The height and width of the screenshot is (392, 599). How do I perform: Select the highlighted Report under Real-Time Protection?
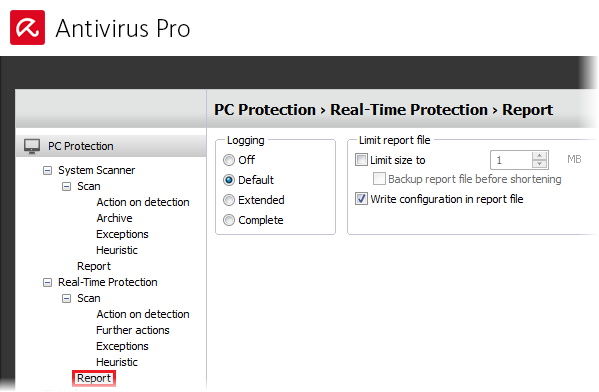(94, 378)
